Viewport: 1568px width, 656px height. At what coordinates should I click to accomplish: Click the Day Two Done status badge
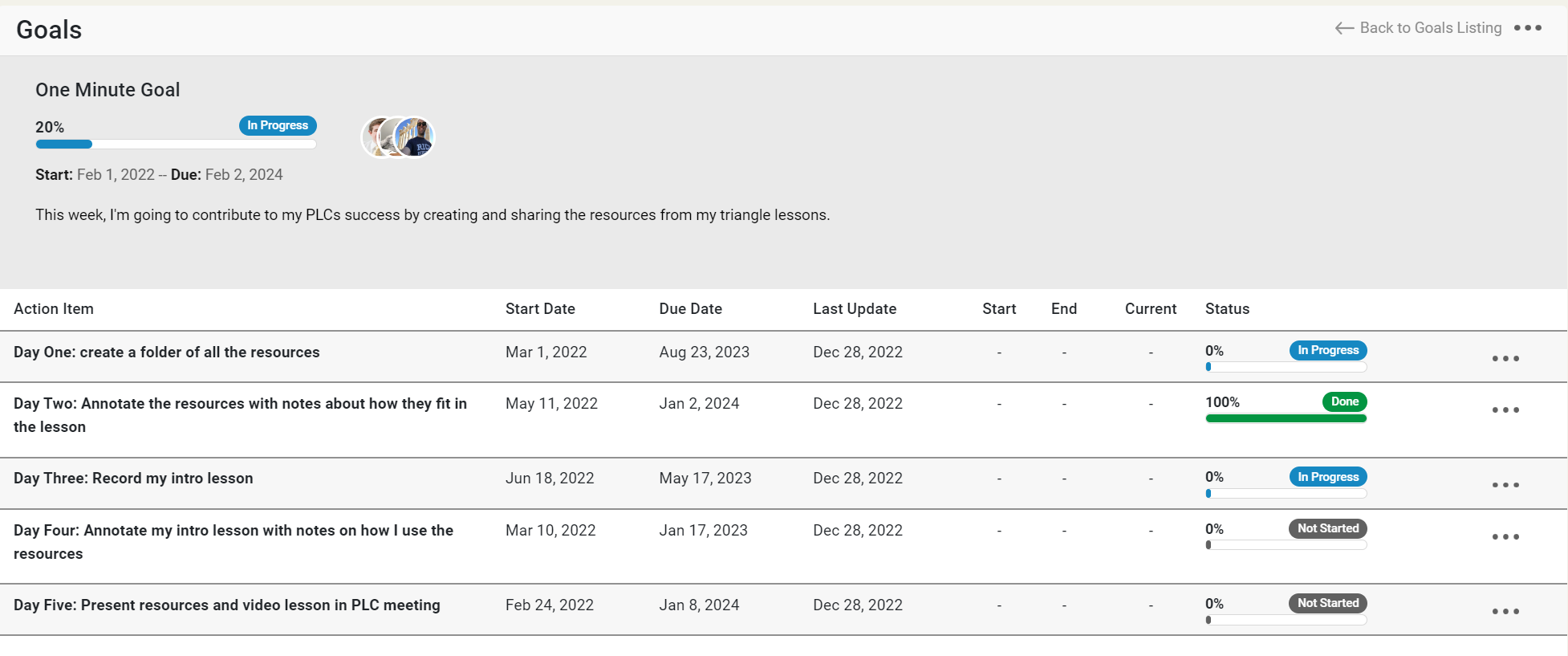(x=1345, y=401)
